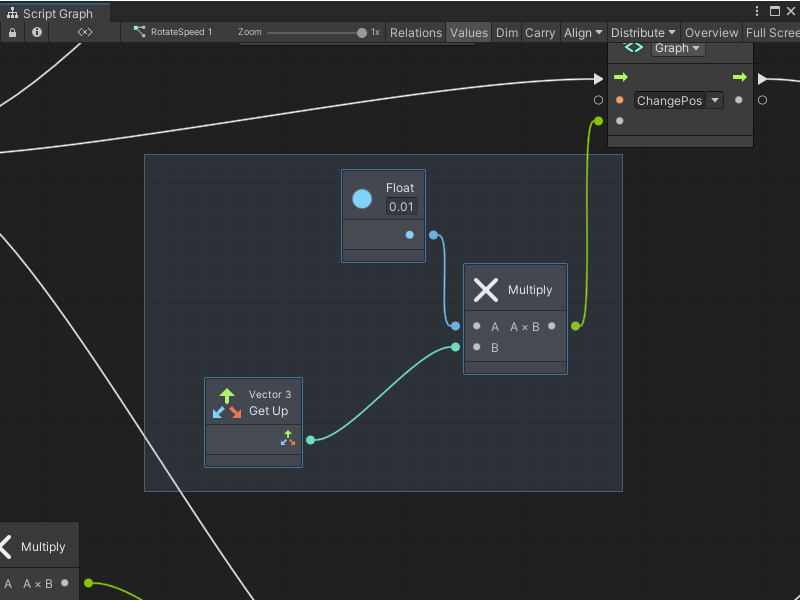This screenshot has height=600, width=800.
Task: Click the Full Screen button
Action: click(771, 32)
